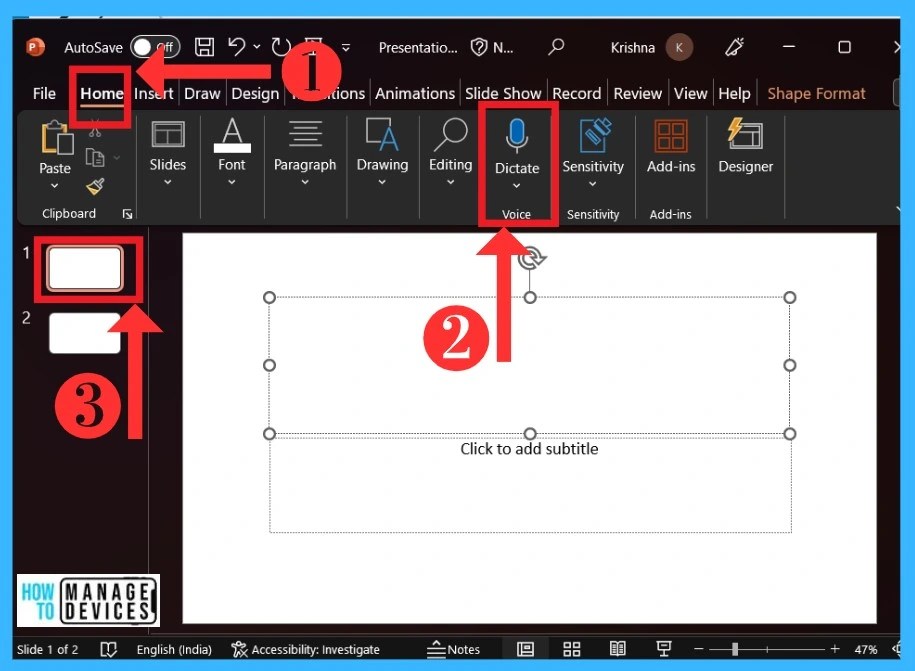Image resolution: width=915 pixels, height=671 pixels.
Task: Click the Save icon in Quick Access Toolbar
Action: [204, 47]
